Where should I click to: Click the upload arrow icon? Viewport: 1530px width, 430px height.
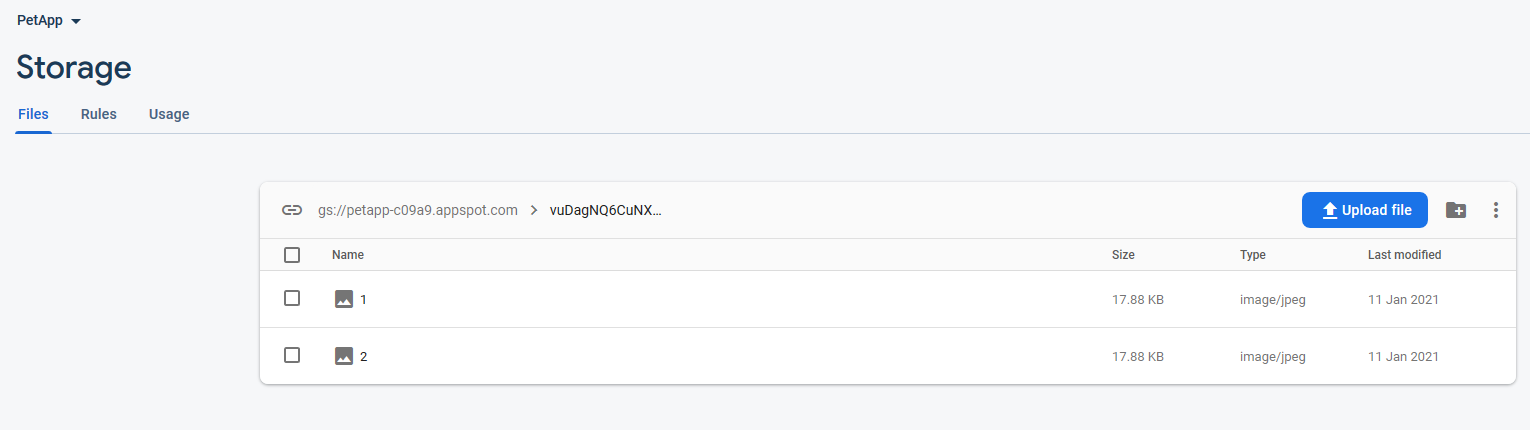[1330, 210]
